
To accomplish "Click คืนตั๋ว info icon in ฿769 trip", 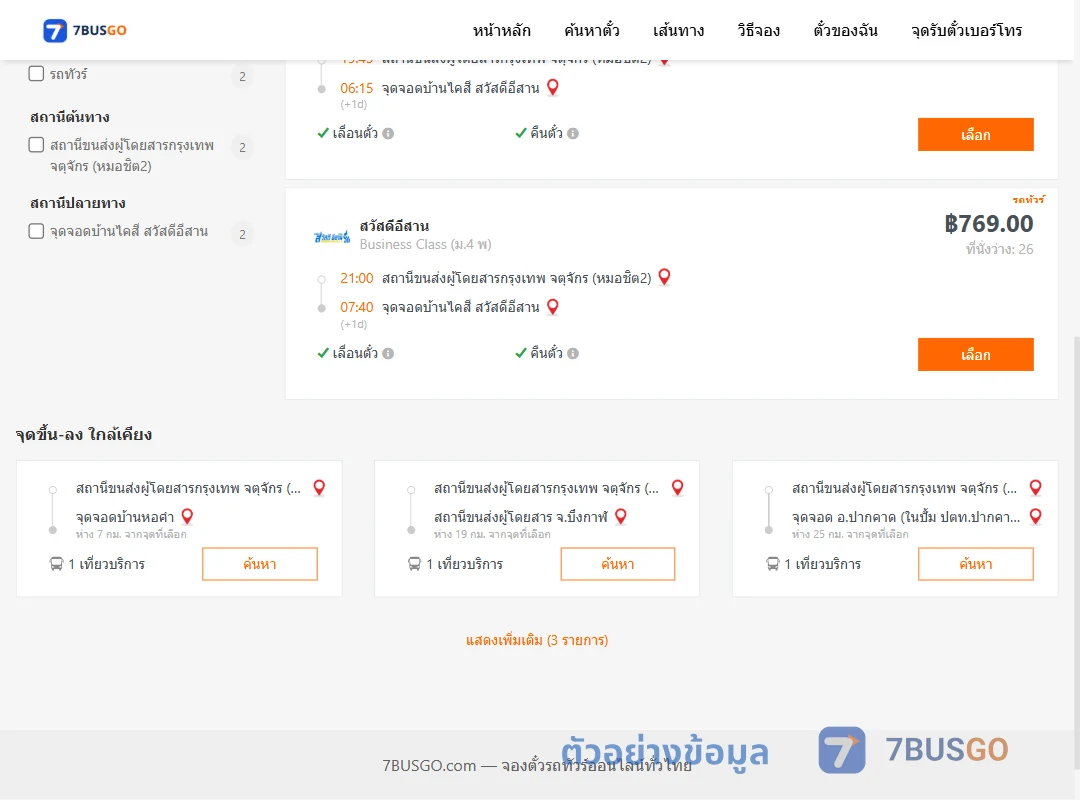I will click(x=573, y=353).
